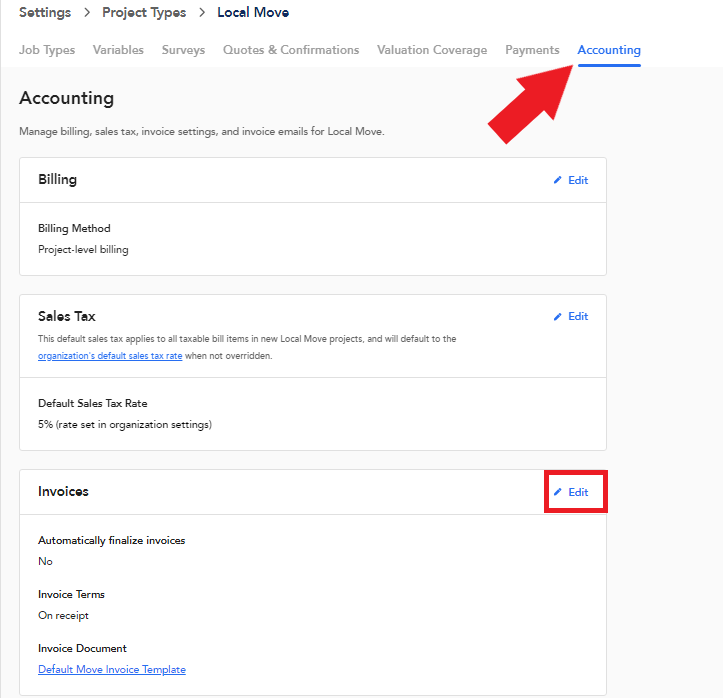The height and width of the screenshot is (698, 723).
Task: Click 'Project-level billing' value
Action: 83,249
